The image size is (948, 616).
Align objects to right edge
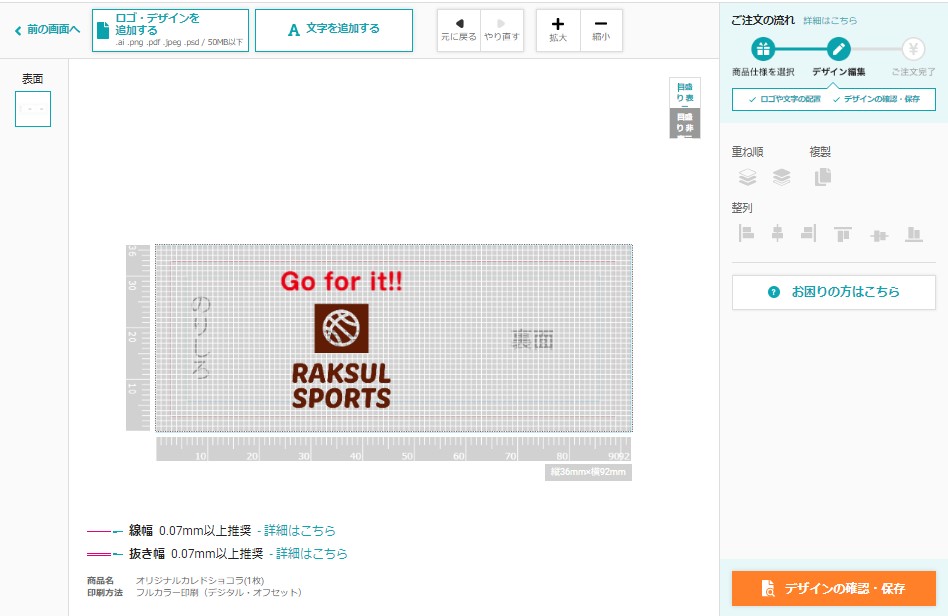[808, 233]
